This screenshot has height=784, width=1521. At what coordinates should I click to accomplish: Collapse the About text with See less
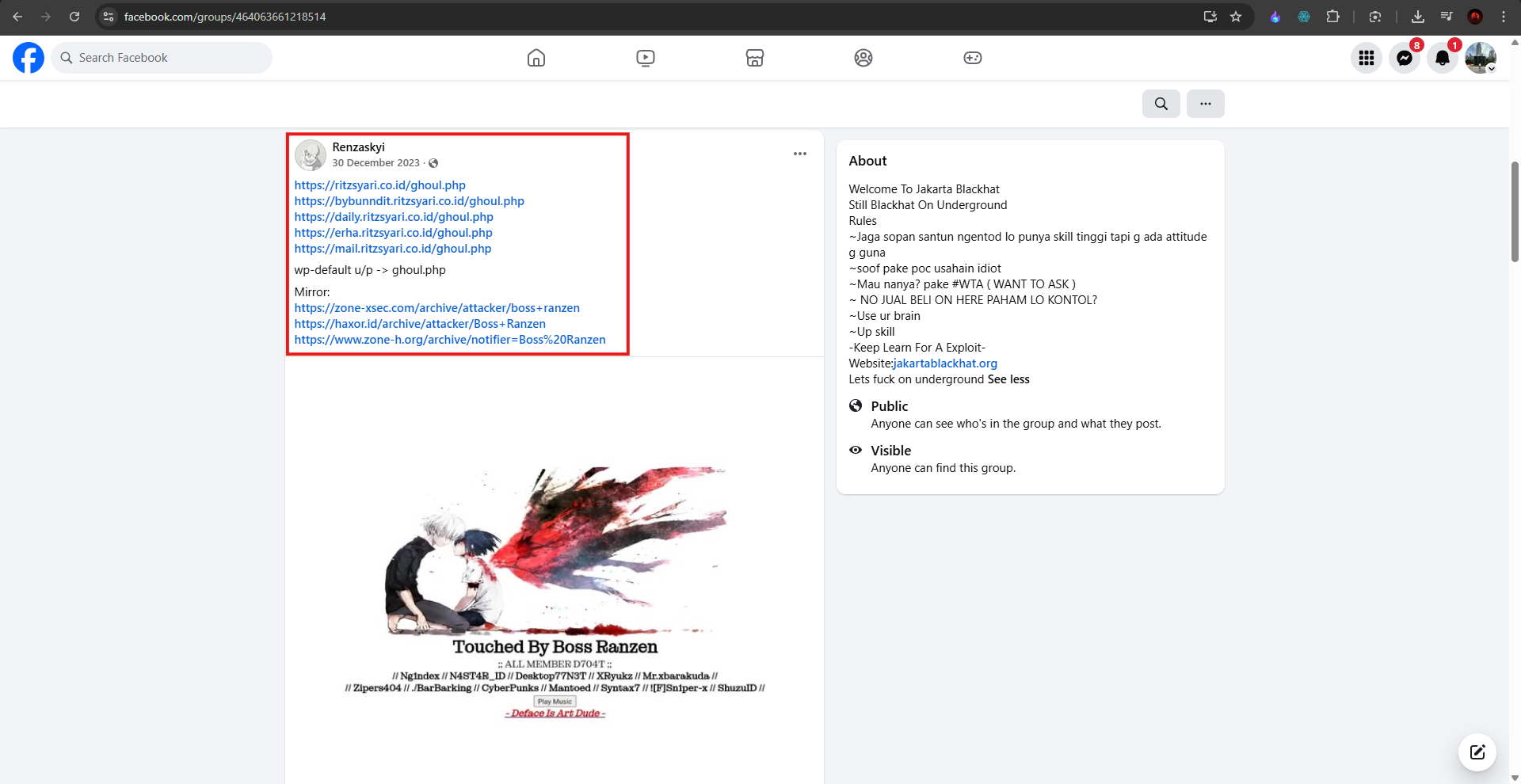pyautogui.click(x=1008, y=379)
